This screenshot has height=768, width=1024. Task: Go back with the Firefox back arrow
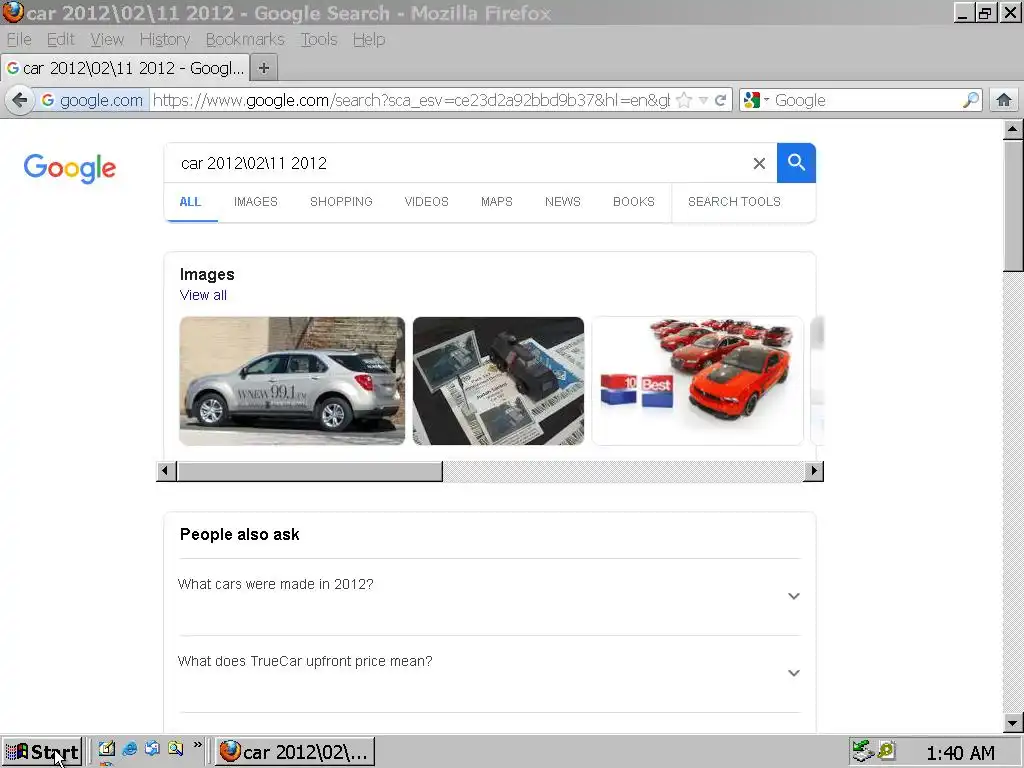20,100
